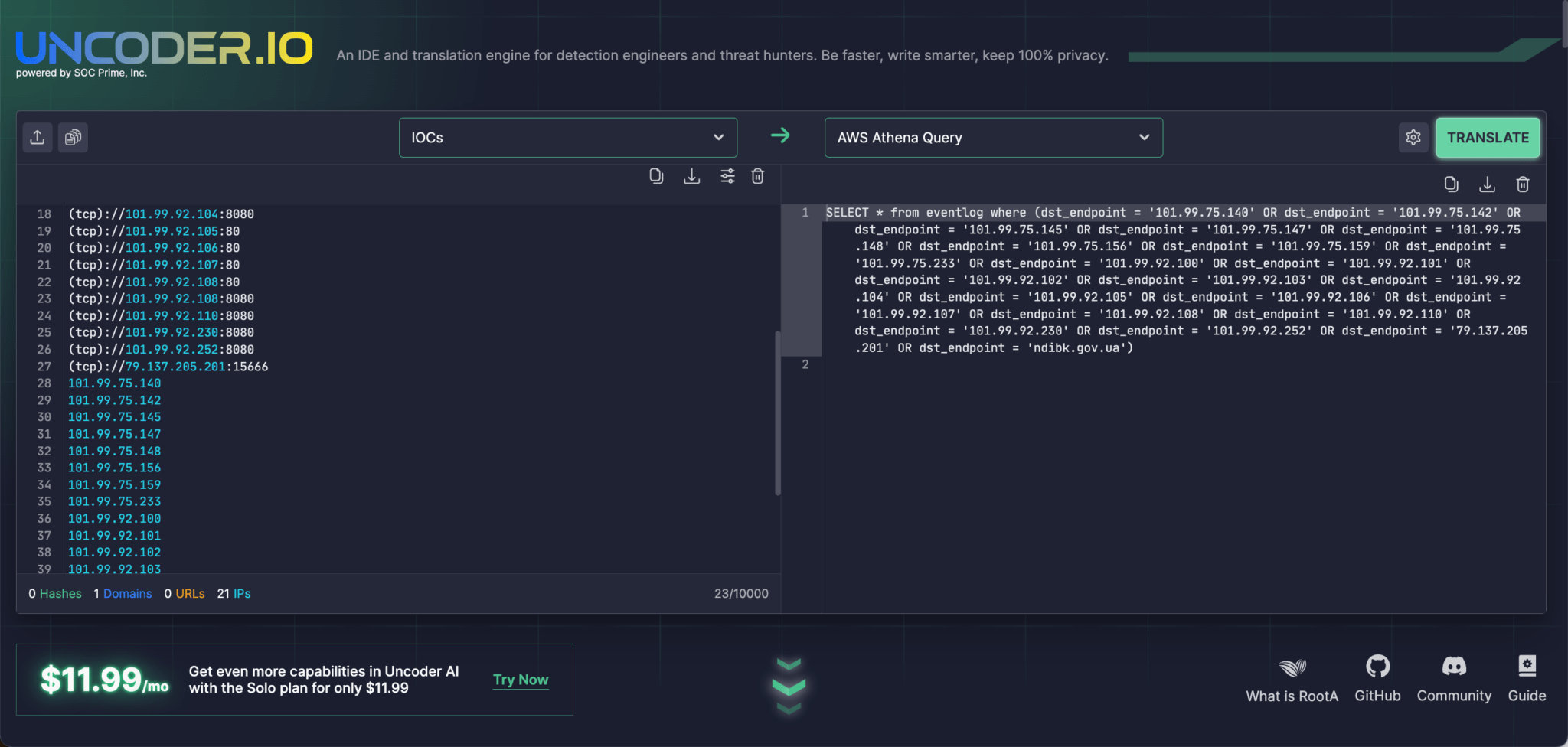This screenshot has height=747, width=1568.
Task: Copy the generated Athena query
Action: 1451,184
